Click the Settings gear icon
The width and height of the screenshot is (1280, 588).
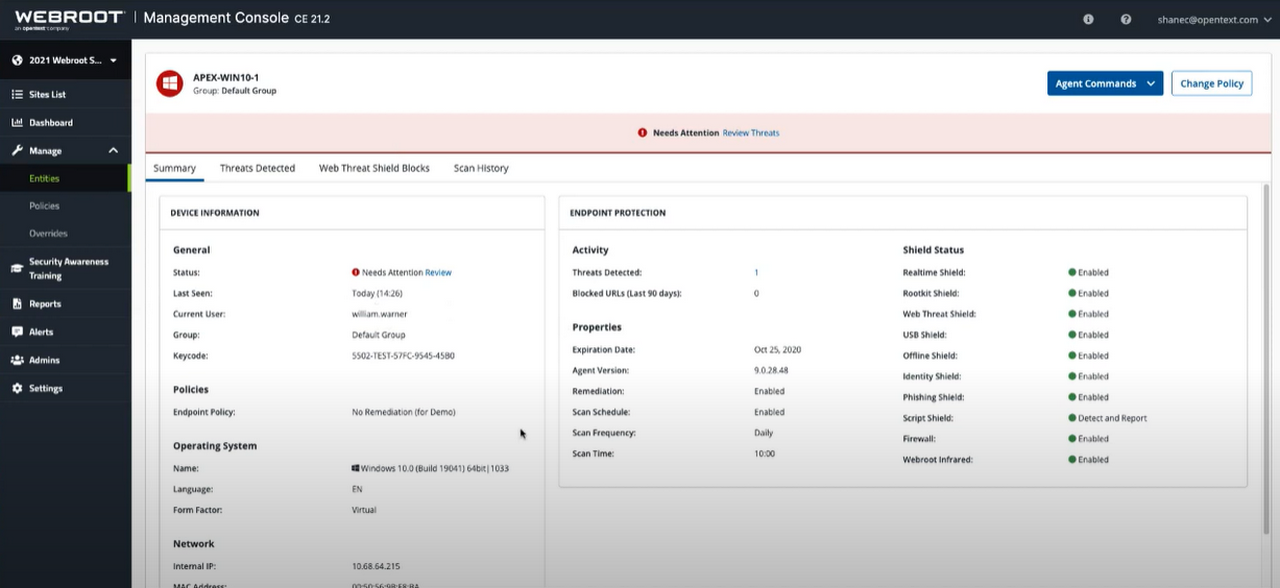(x=17, y=388)
